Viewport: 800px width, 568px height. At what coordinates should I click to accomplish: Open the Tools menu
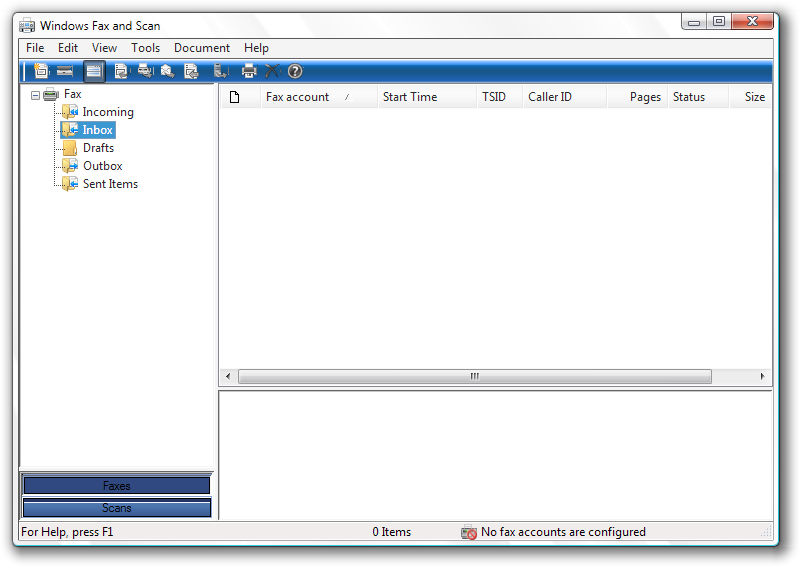click(x=145, y=48)
